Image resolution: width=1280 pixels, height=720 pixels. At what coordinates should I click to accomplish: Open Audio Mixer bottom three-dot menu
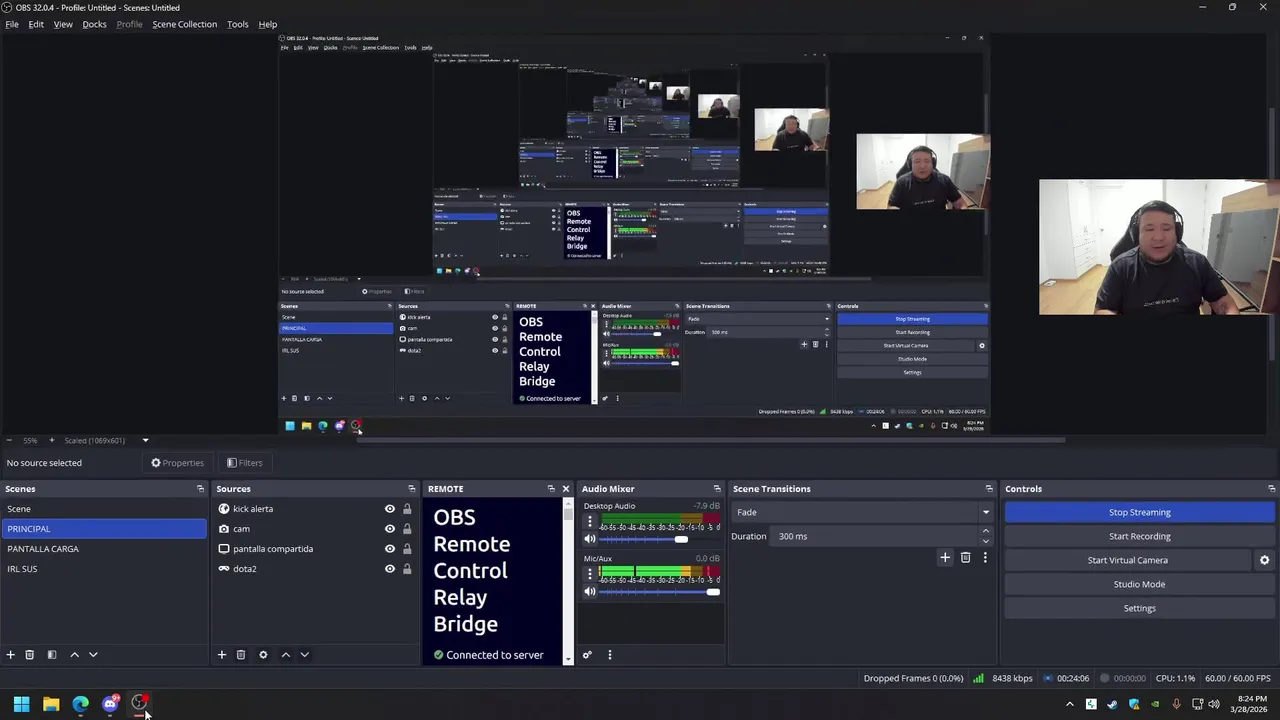pos(610,655)
